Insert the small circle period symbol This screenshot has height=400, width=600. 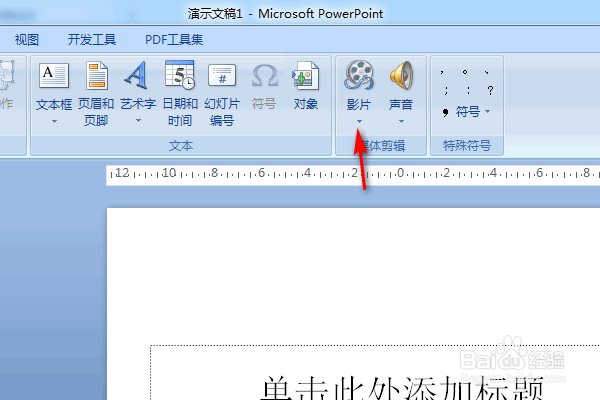coord(465,72)
